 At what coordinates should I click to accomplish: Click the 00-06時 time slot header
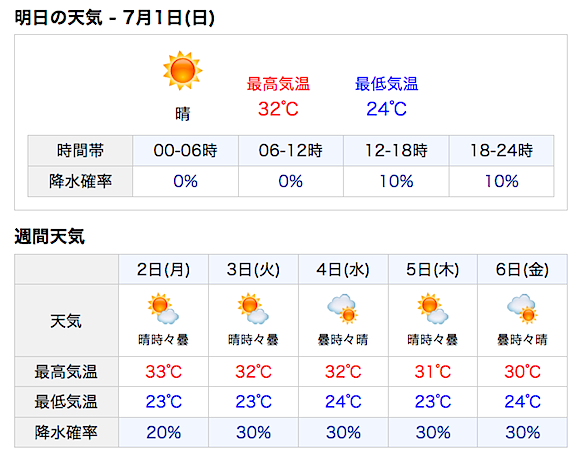(186, 150)
